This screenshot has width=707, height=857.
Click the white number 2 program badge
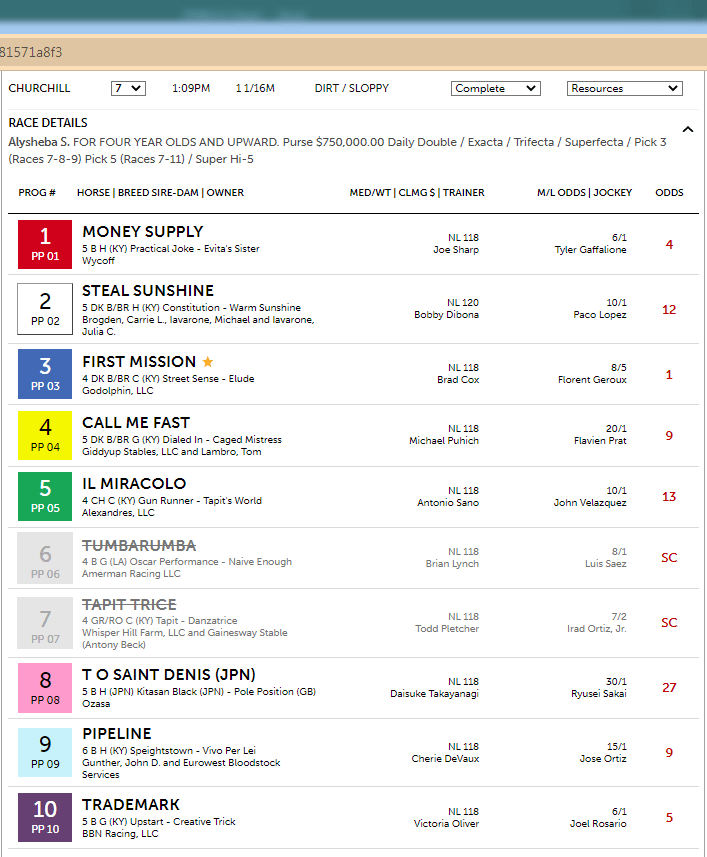[45, 309]
